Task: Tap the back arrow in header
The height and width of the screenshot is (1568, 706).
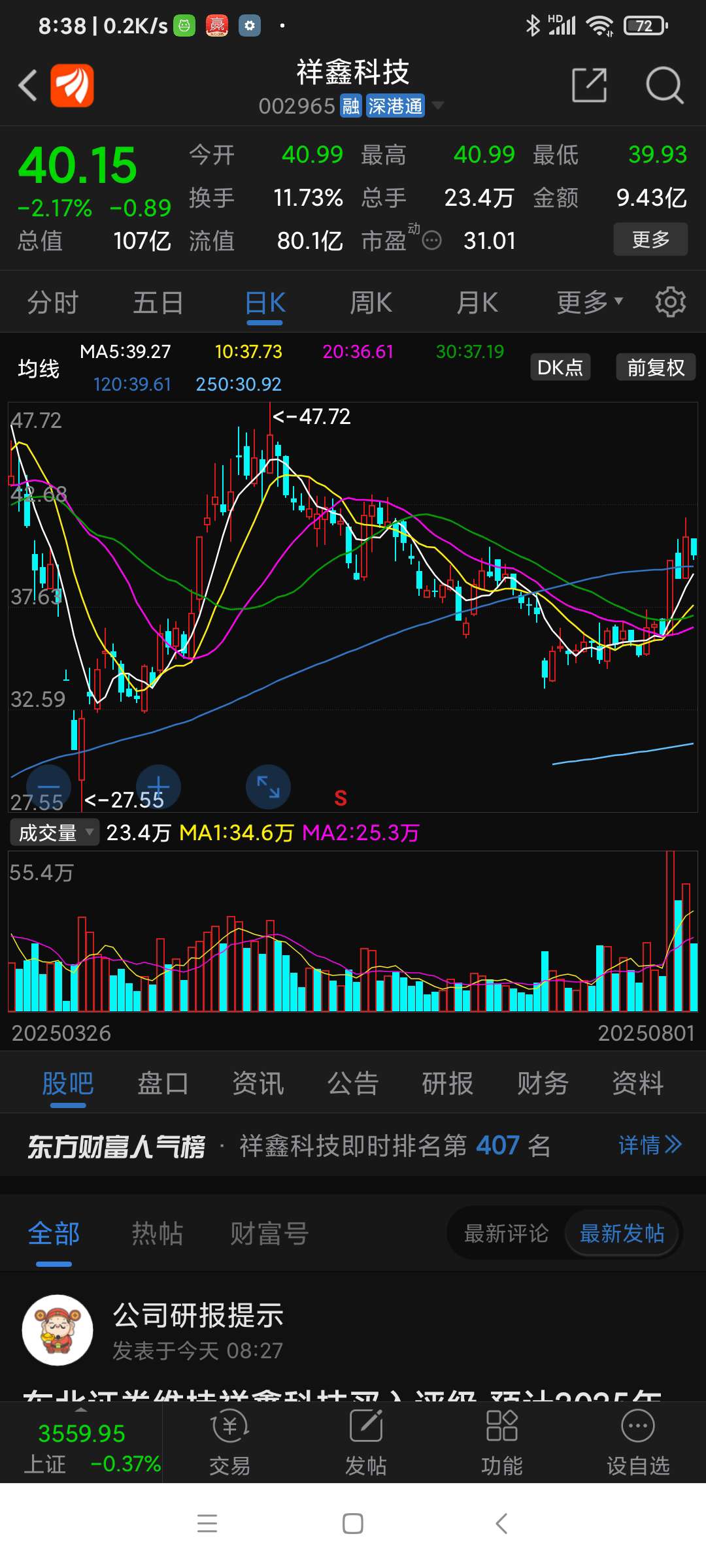Action: (x=27, y=86)
